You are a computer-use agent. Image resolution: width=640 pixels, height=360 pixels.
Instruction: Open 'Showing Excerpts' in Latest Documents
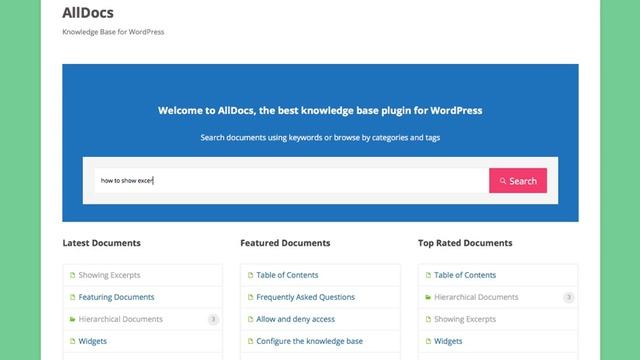(x=109, y=275)
